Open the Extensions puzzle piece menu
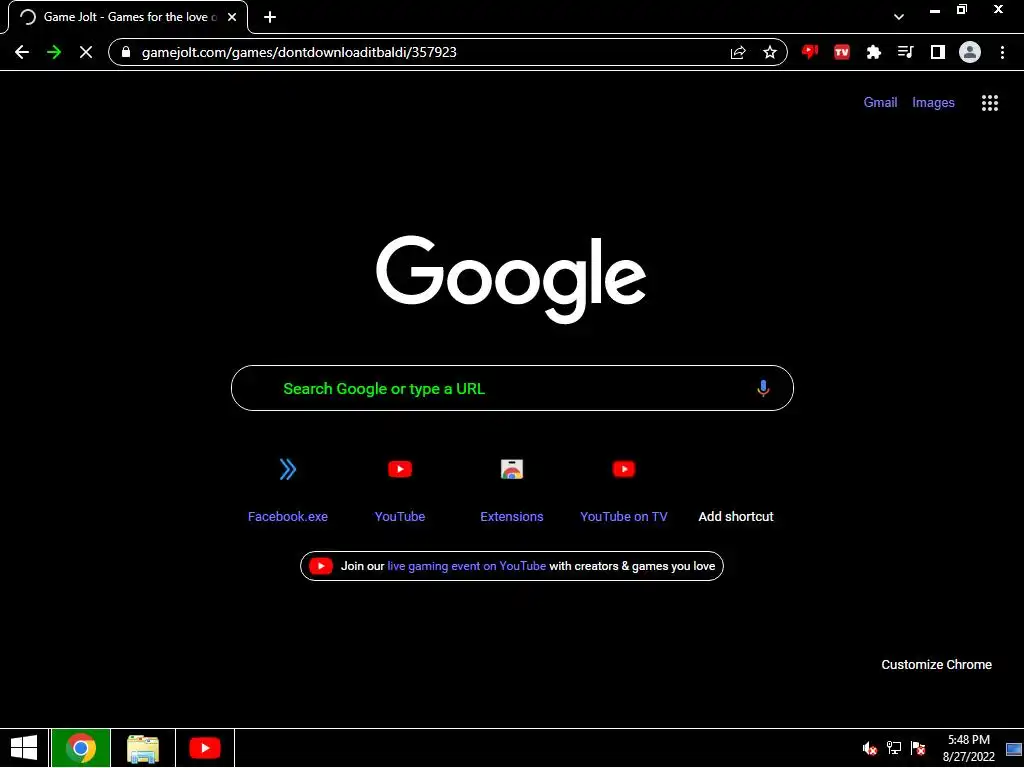This screenshot has width=1024, height=768. [874, 52]
